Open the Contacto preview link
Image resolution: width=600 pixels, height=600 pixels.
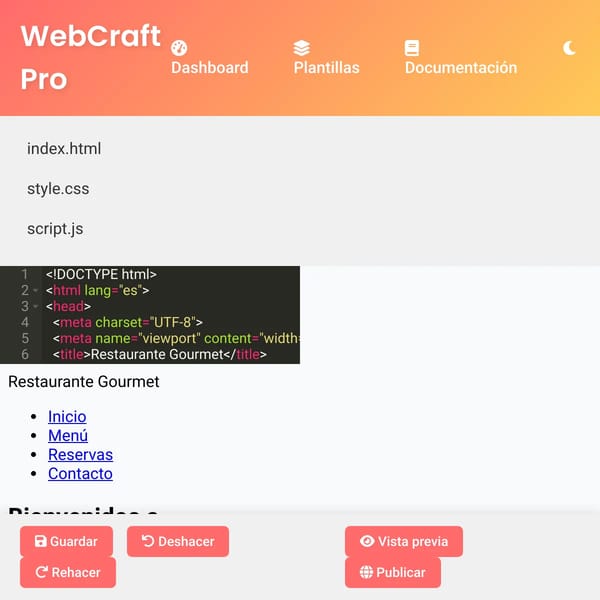(x=80, y=474)
